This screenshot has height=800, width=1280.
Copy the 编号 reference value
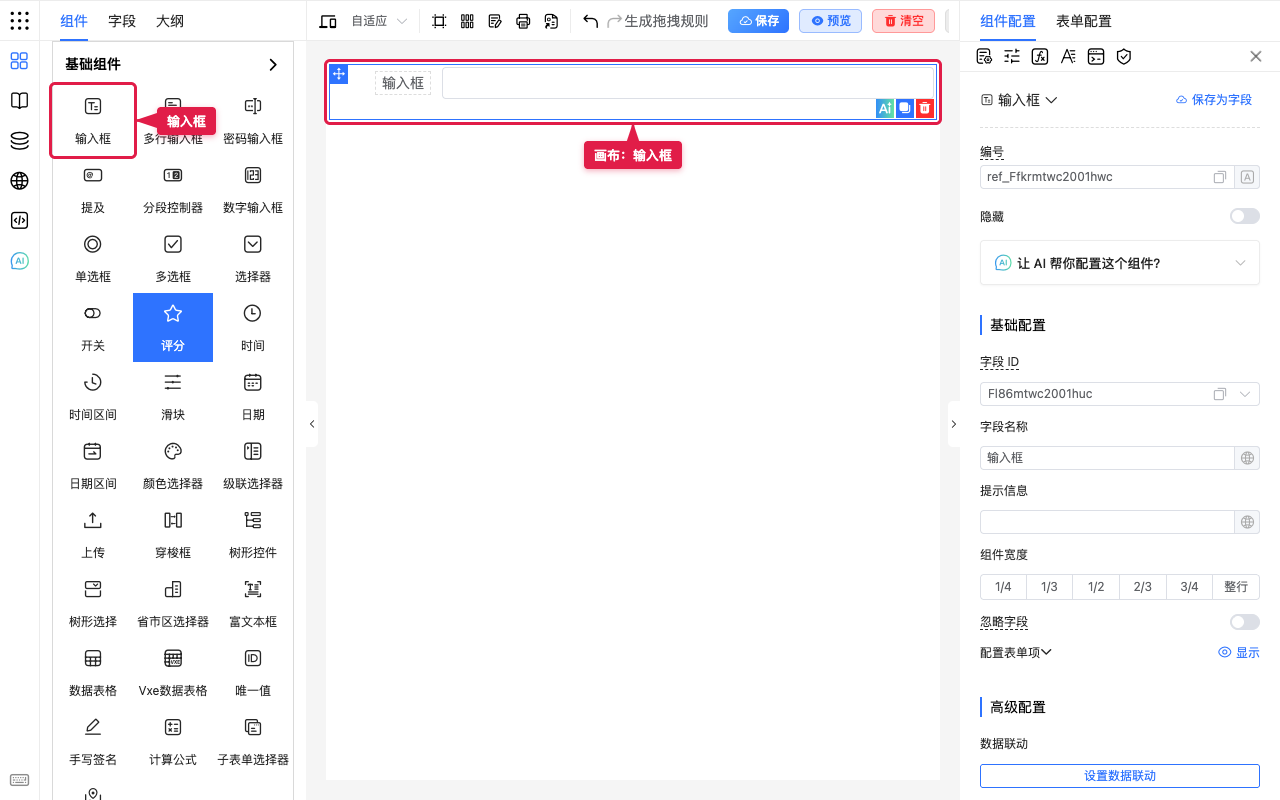pyautogui.click(x=1220, y=177)
